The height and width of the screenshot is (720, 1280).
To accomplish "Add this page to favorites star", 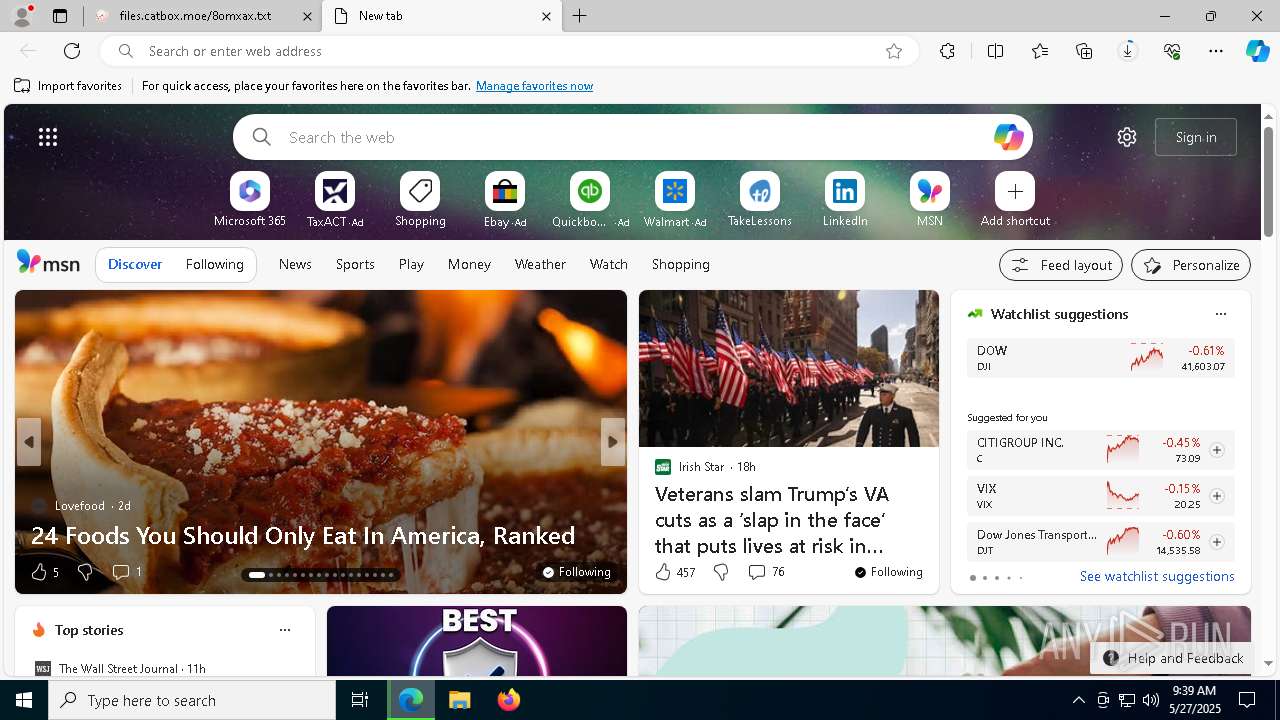I will [894, 51].
